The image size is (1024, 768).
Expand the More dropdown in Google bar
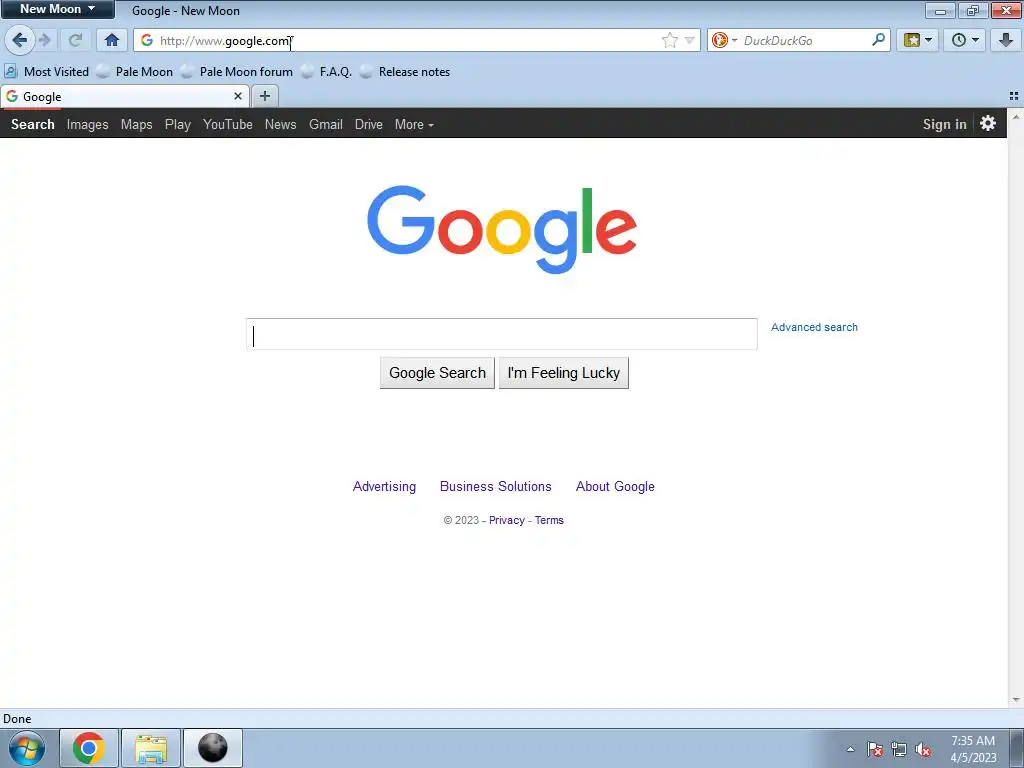click(414, 124)
